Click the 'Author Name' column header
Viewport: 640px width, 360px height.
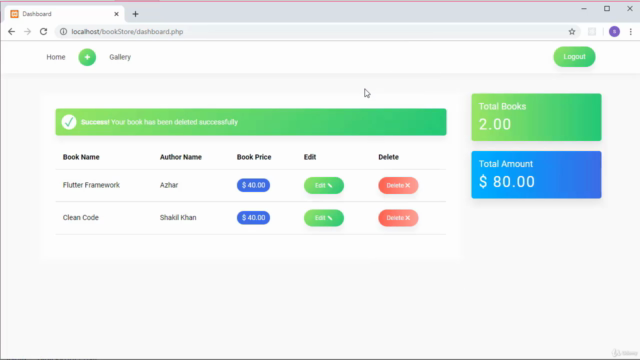[181, 157]
